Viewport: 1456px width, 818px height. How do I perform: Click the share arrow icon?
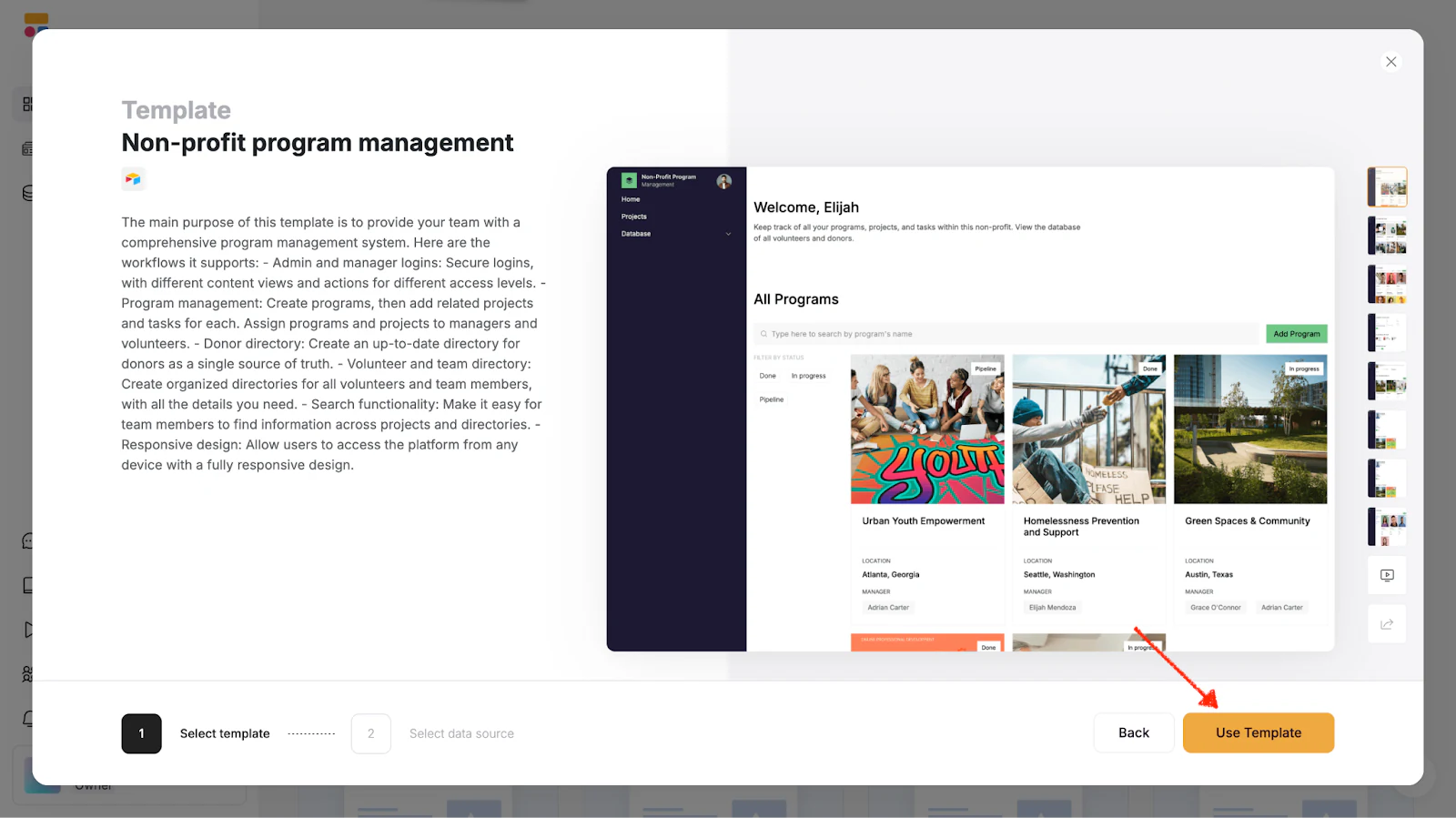pos(1387,624)
